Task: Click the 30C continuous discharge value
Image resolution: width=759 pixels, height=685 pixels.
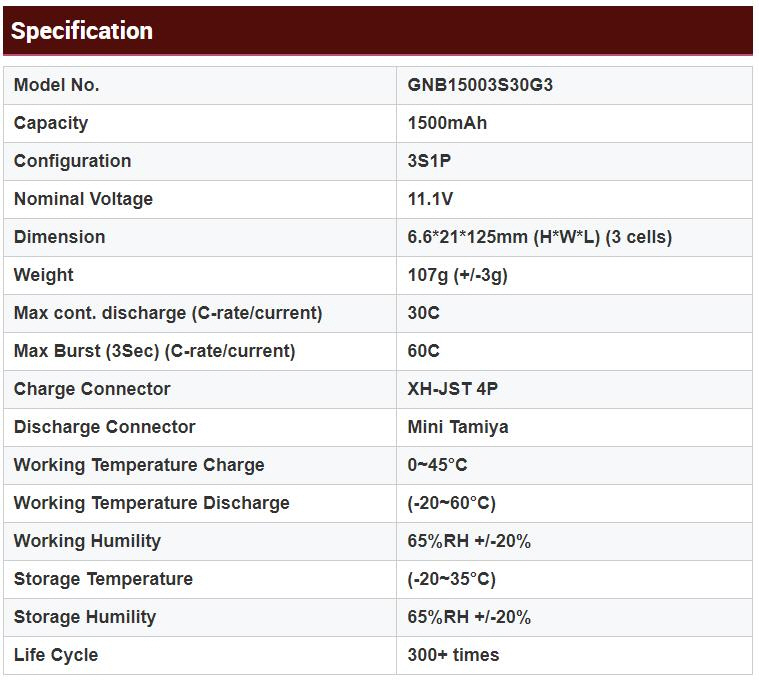Action: click(423, 313)
